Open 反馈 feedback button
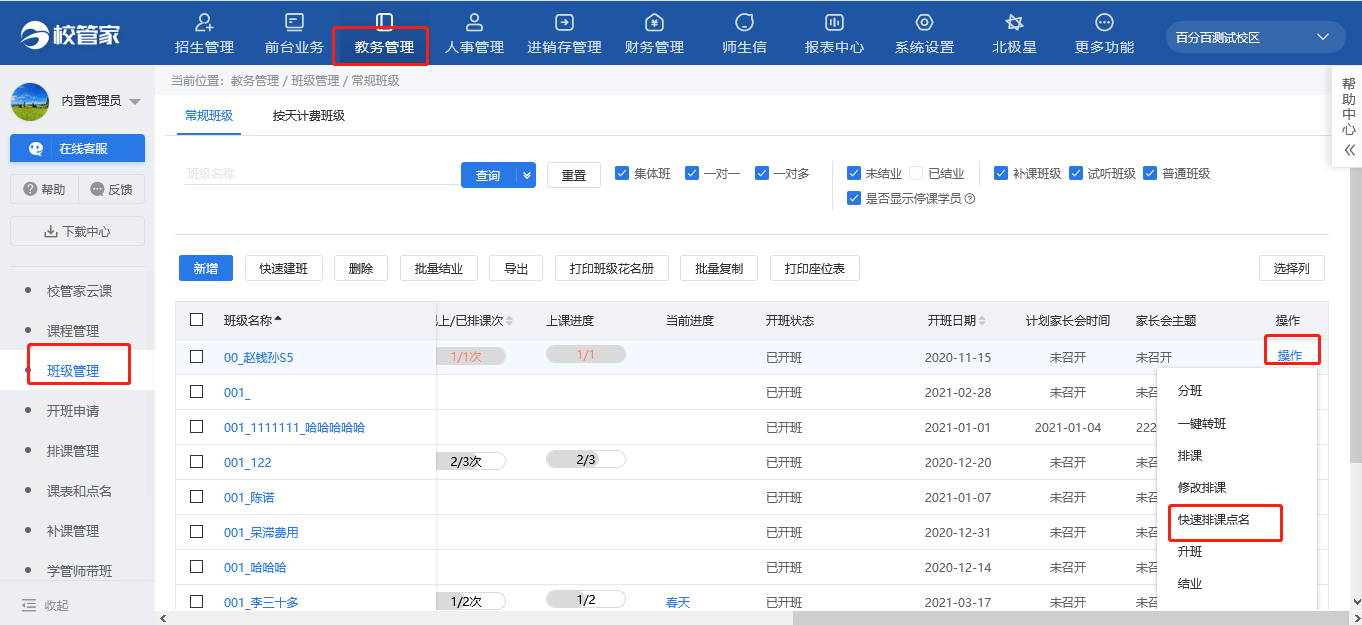This screenshot has width=1362, height=625. point(111,189)
